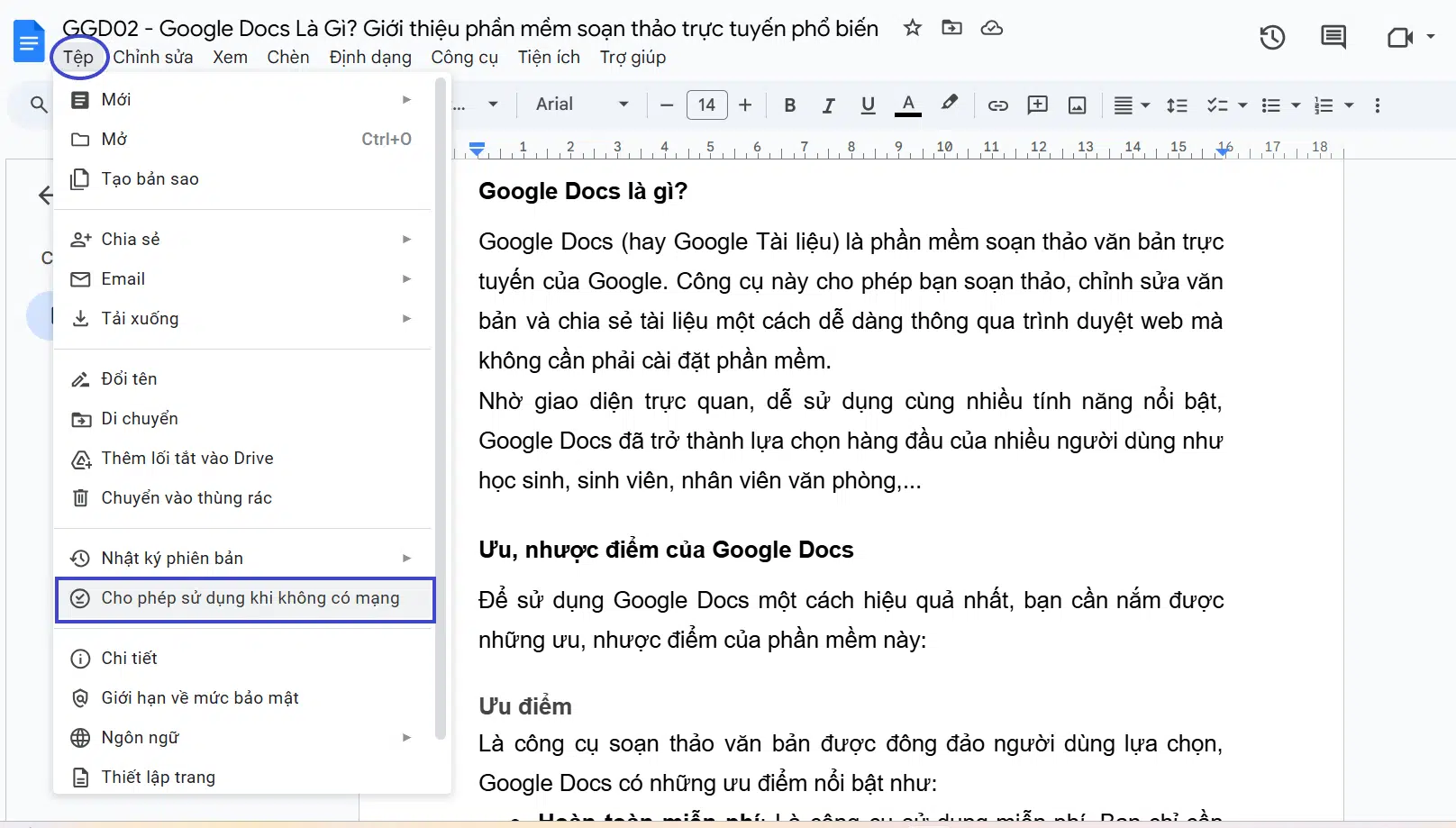Open the Chèn menu
The width and height of the screenshot is (1456, 828).
tap(288, 57)
